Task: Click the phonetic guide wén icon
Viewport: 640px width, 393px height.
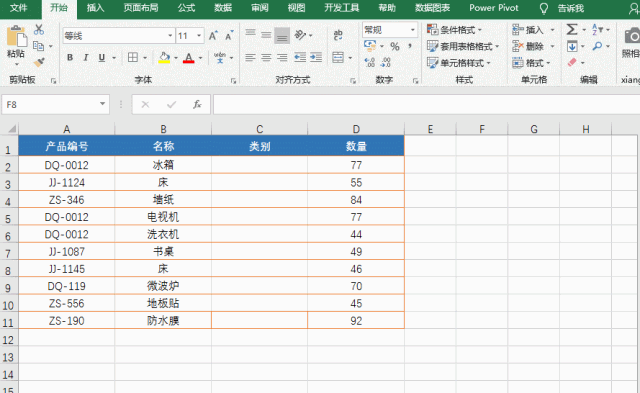Action: click(x=220, y=58)
